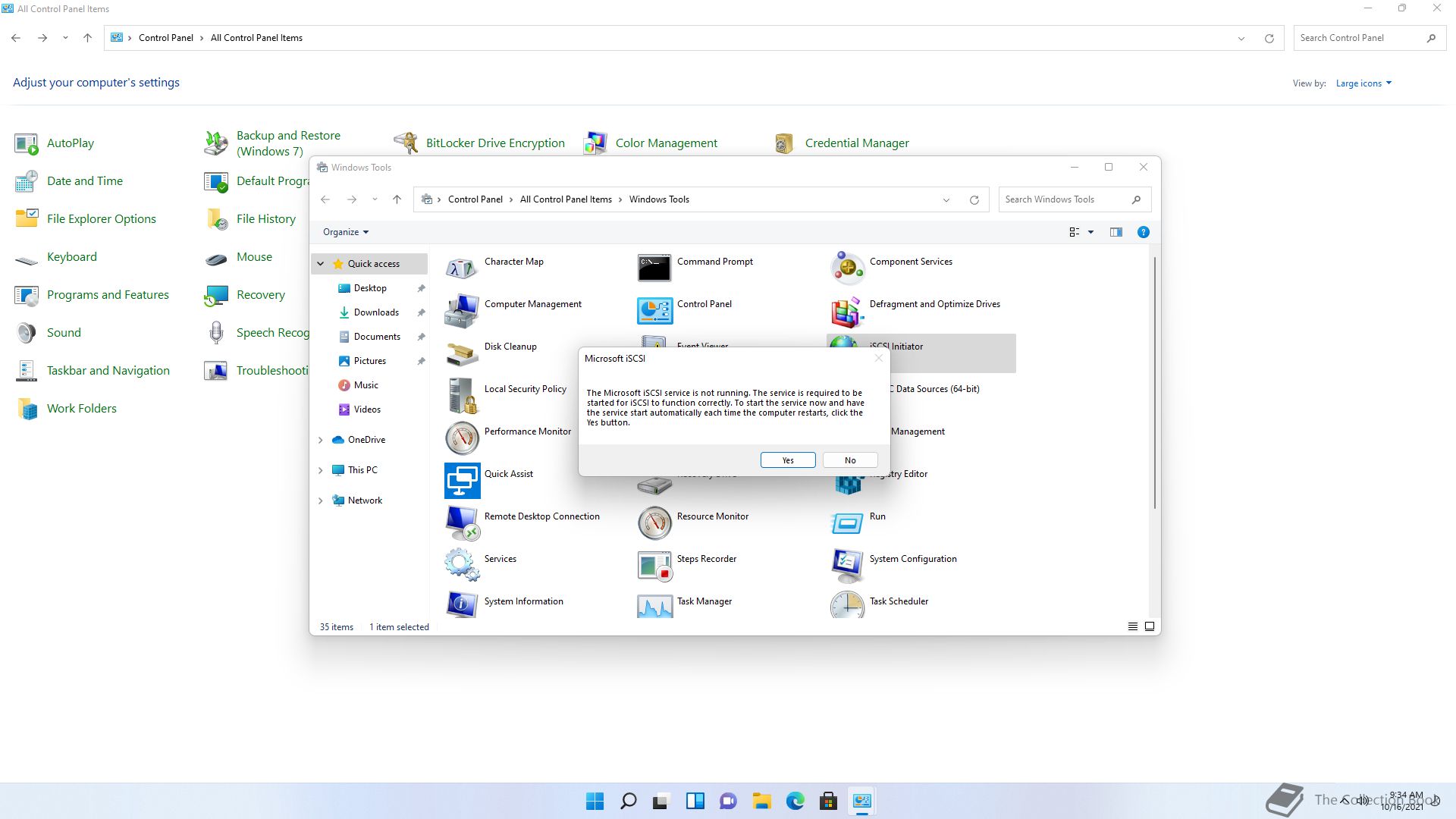The height and width of the screenshot is (819, 1456).
Task: Switch to large icons view in status bar
Action: tap(1150, 626)
